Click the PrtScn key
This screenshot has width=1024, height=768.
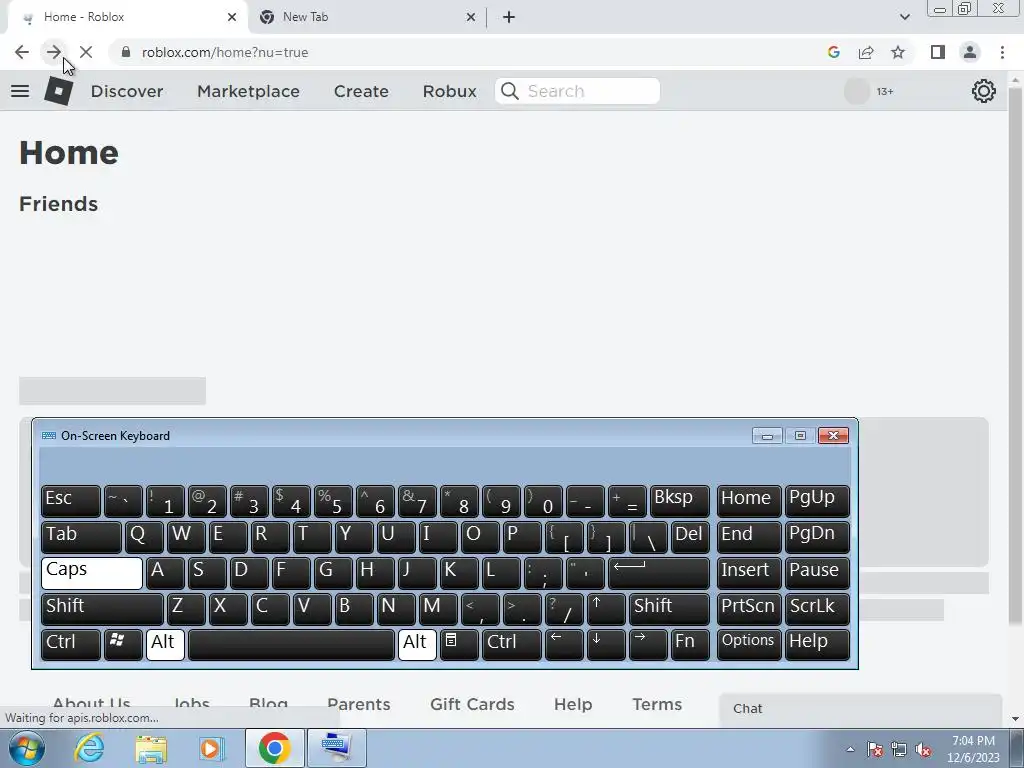pos(748,609)
